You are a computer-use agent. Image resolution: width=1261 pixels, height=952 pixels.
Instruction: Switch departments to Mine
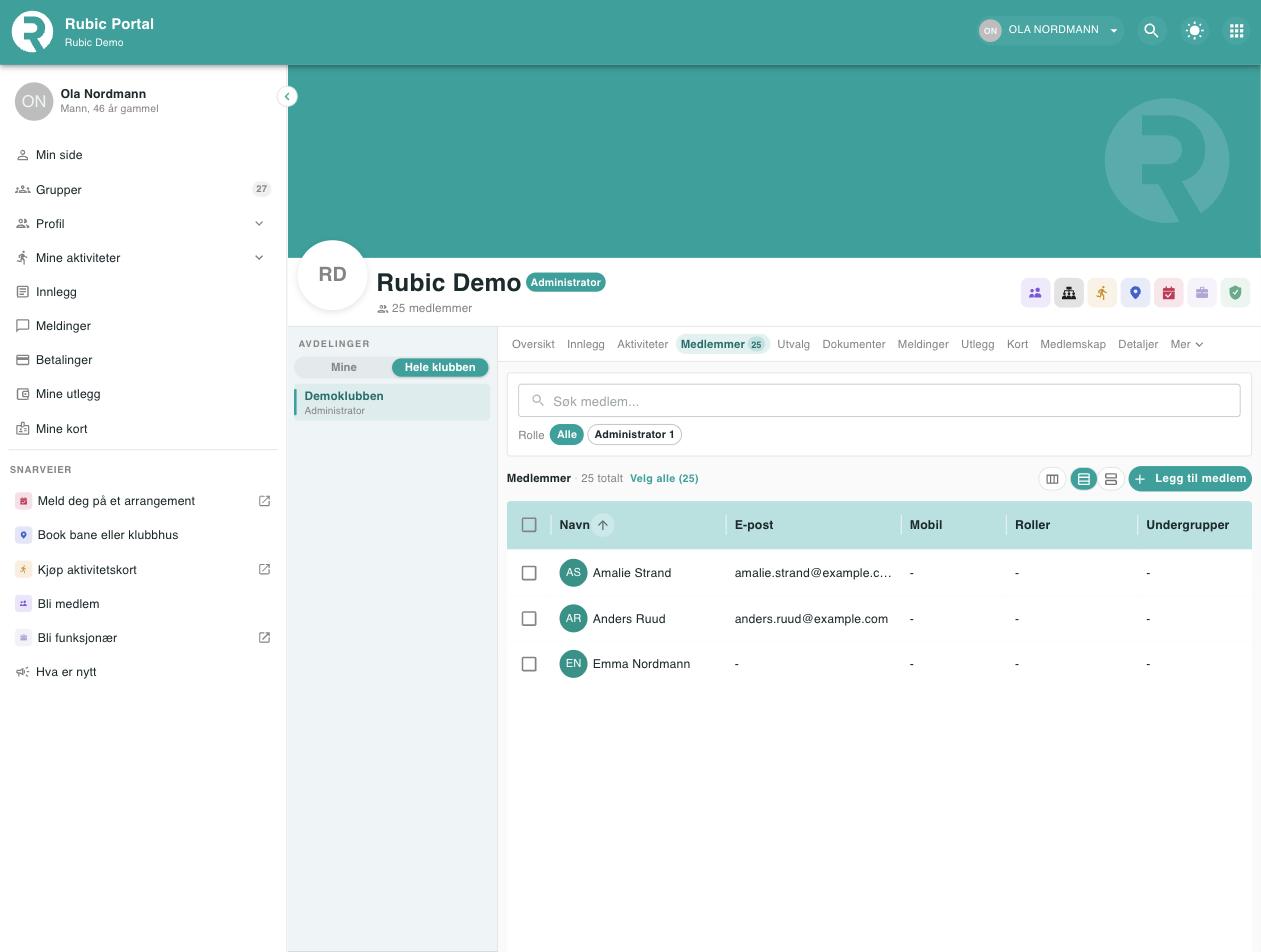343,367
